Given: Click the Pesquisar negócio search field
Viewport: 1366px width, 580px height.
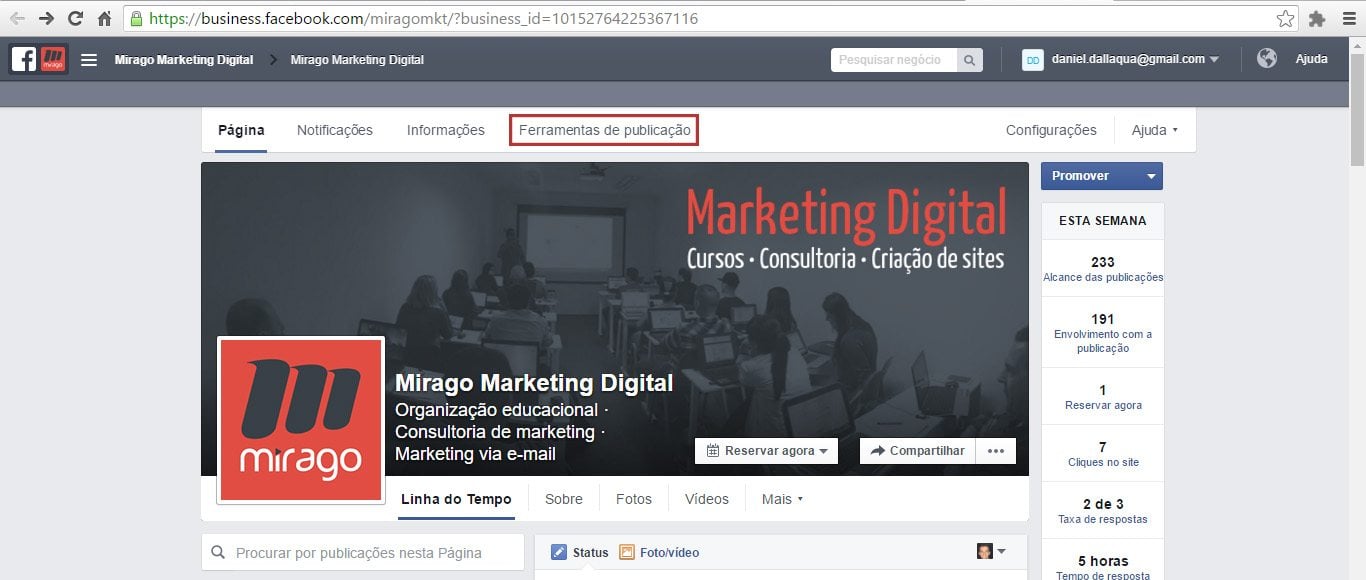Looking at the screenshot, I should pyautogui.click(x=894, y=60).
